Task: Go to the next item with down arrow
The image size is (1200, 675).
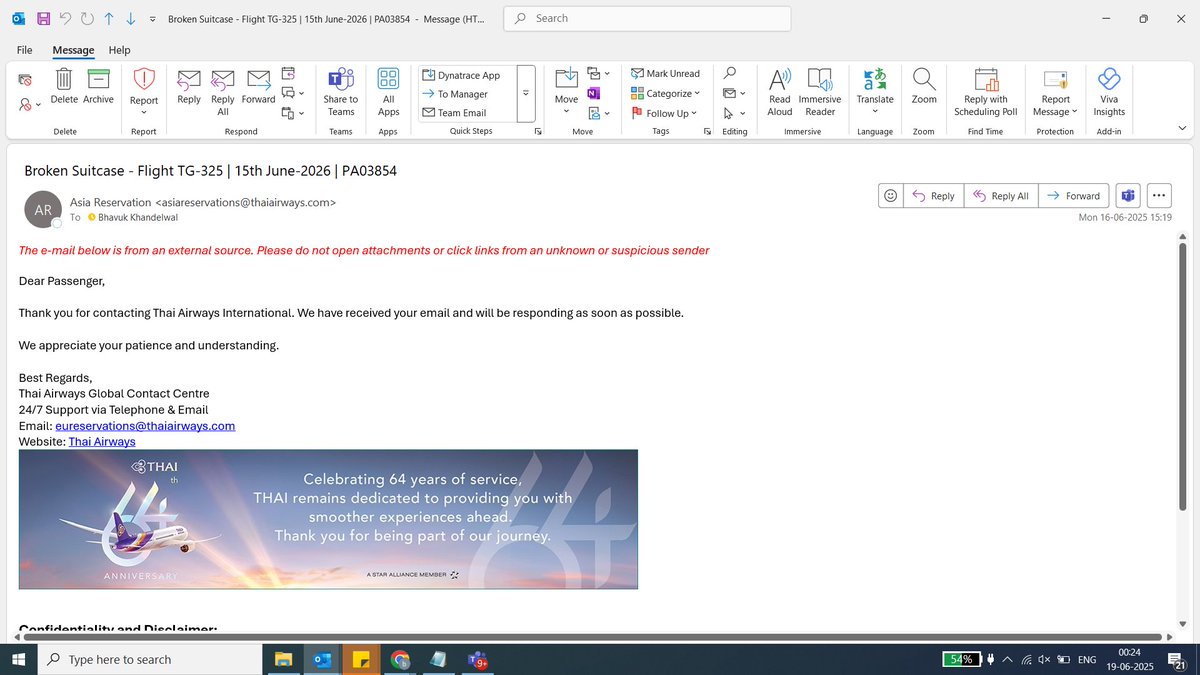Action: 130,18
